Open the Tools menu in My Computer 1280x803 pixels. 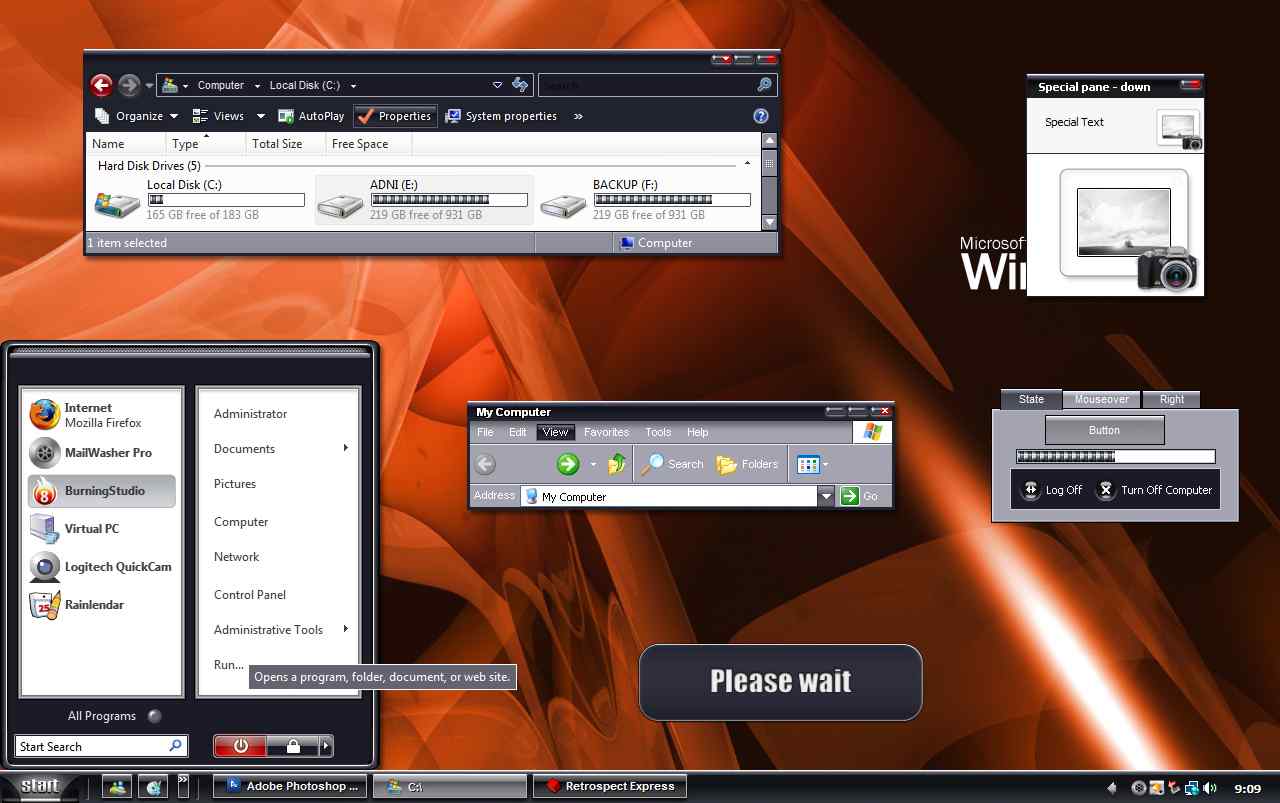[658, 432]
